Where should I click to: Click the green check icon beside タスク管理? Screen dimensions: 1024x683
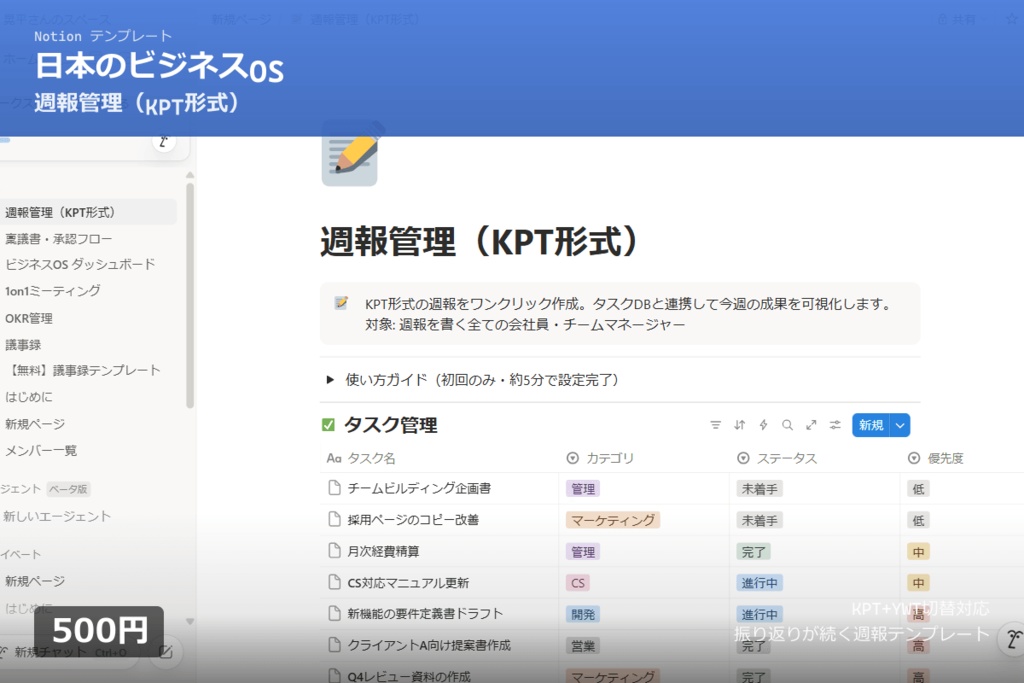tap(328, 424)
